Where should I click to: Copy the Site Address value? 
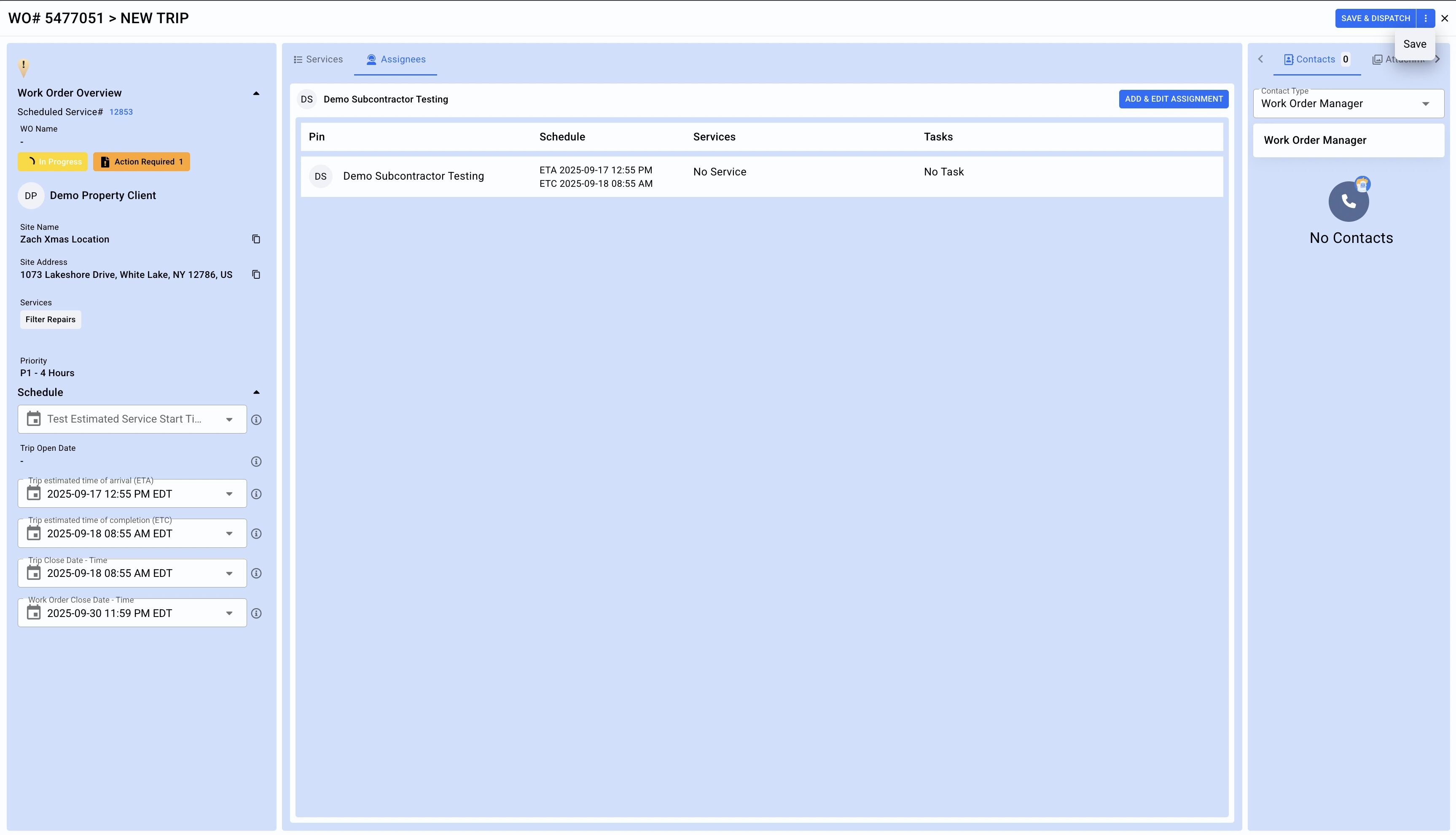[x=256, y=275]
